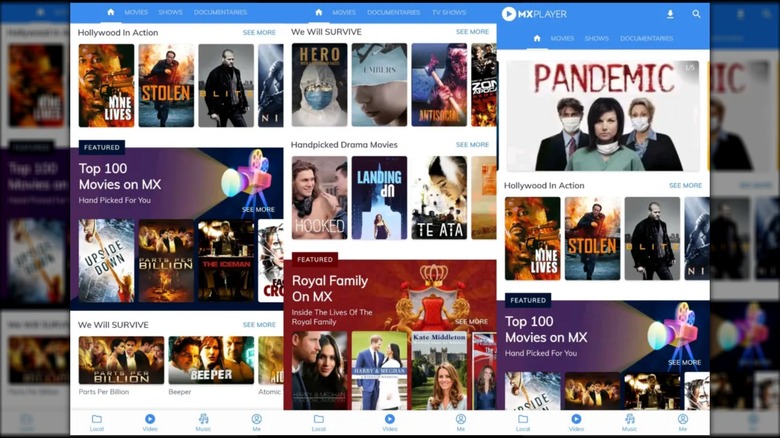Image resolution: width=780 pixels, height=438 pixels.
Task: Open the Hero movie poster
Action: tap(319, 85)
